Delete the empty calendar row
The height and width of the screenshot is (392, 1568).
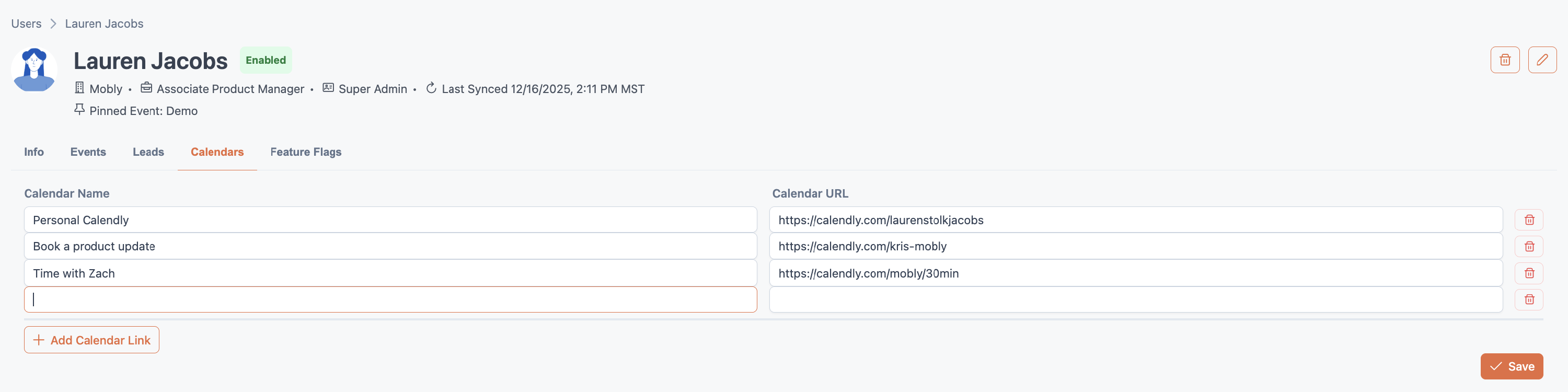tap(1528, 299)
